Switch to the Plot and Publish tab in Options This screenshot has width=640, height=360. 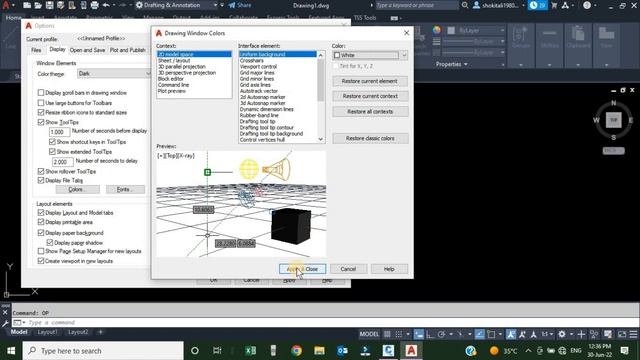click(x=128, y=50)
